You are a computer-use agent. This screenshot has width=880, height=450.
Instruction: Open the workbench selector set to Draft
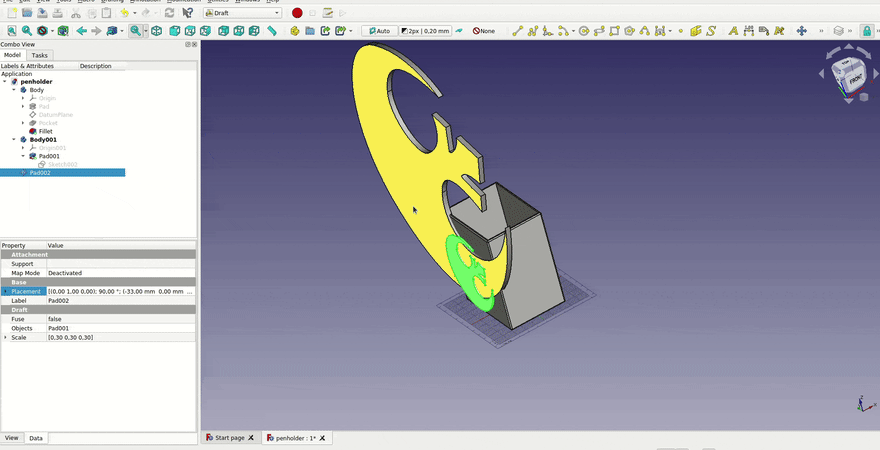(x=242, y=13)
